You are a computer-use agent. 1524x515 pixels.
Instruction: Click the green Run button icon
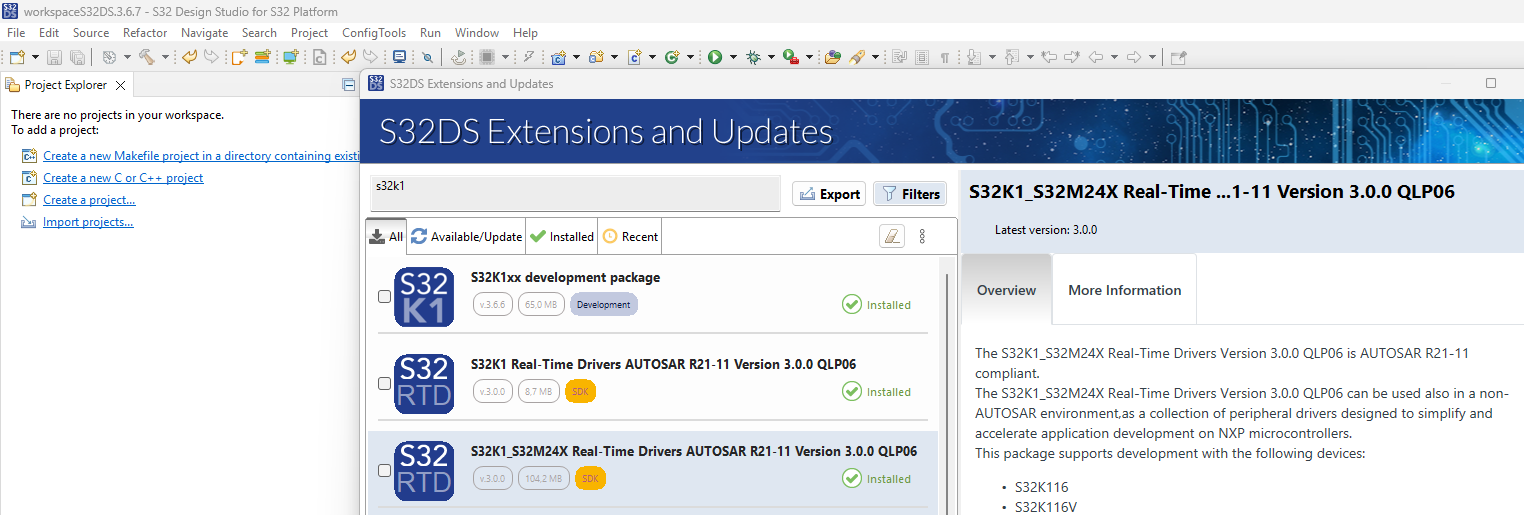715,57
